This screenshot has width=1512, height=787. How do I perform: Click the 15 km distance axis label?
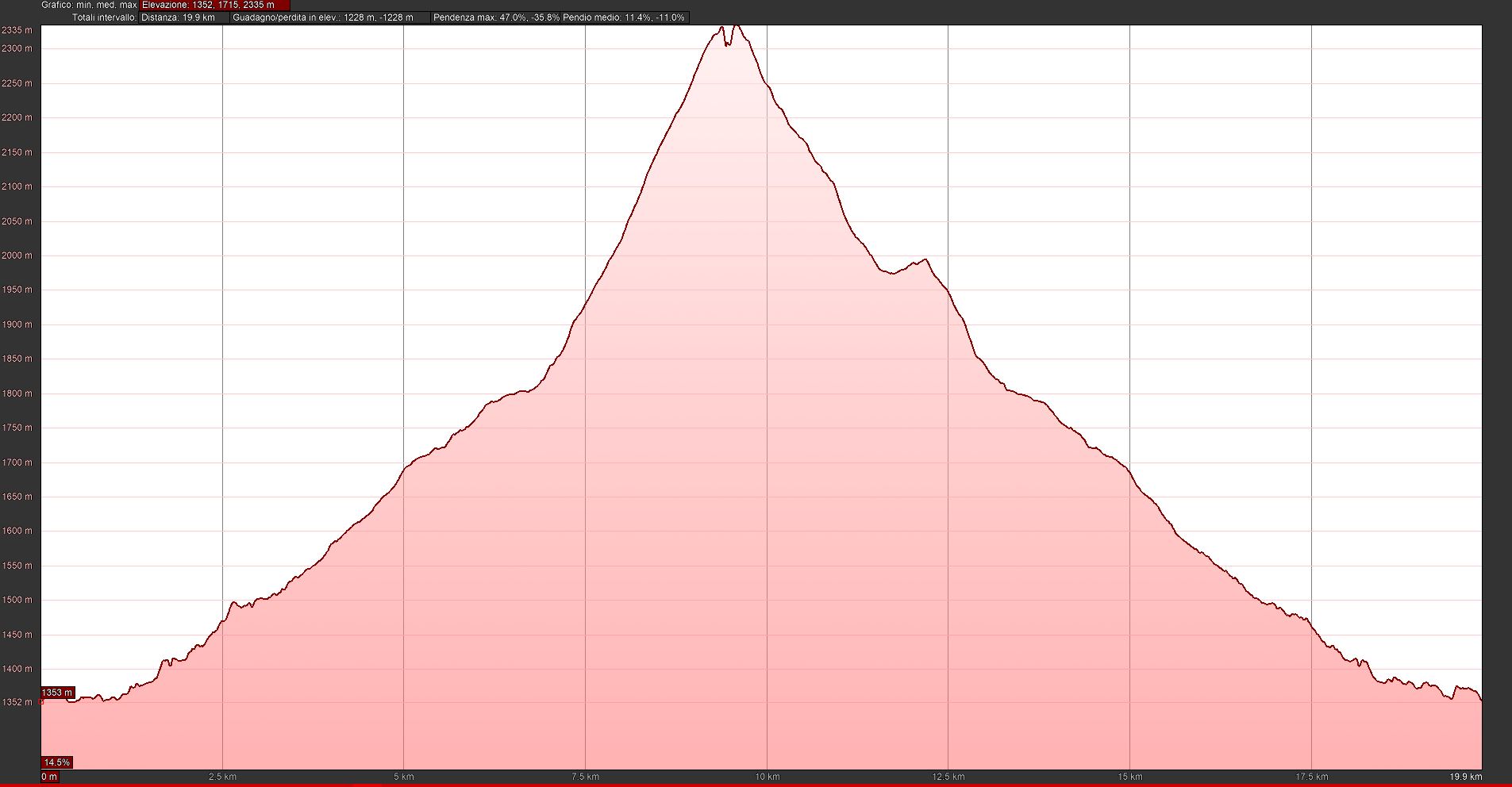1129,777
